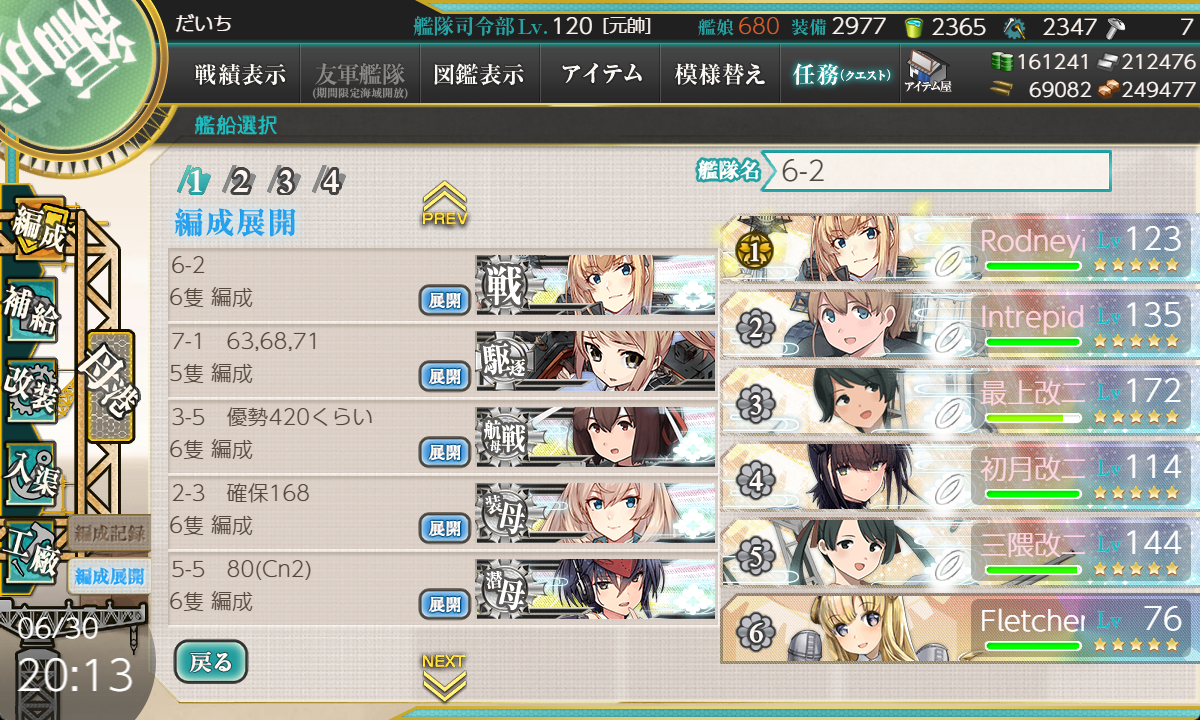The image size is (1200, 720).
Task: Open the 改装 remodel sidebar icon
Action: (x=30, y=389)
